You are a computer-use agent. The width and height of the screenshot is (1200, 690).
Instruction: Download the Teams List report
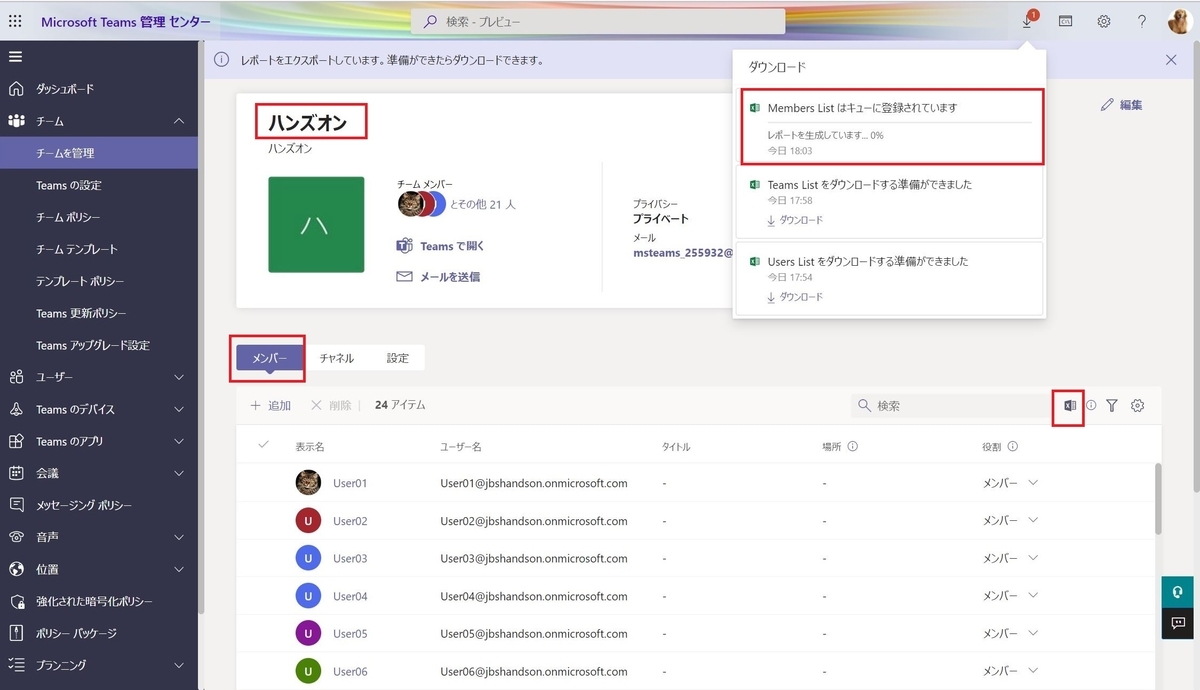click(795, 220)
